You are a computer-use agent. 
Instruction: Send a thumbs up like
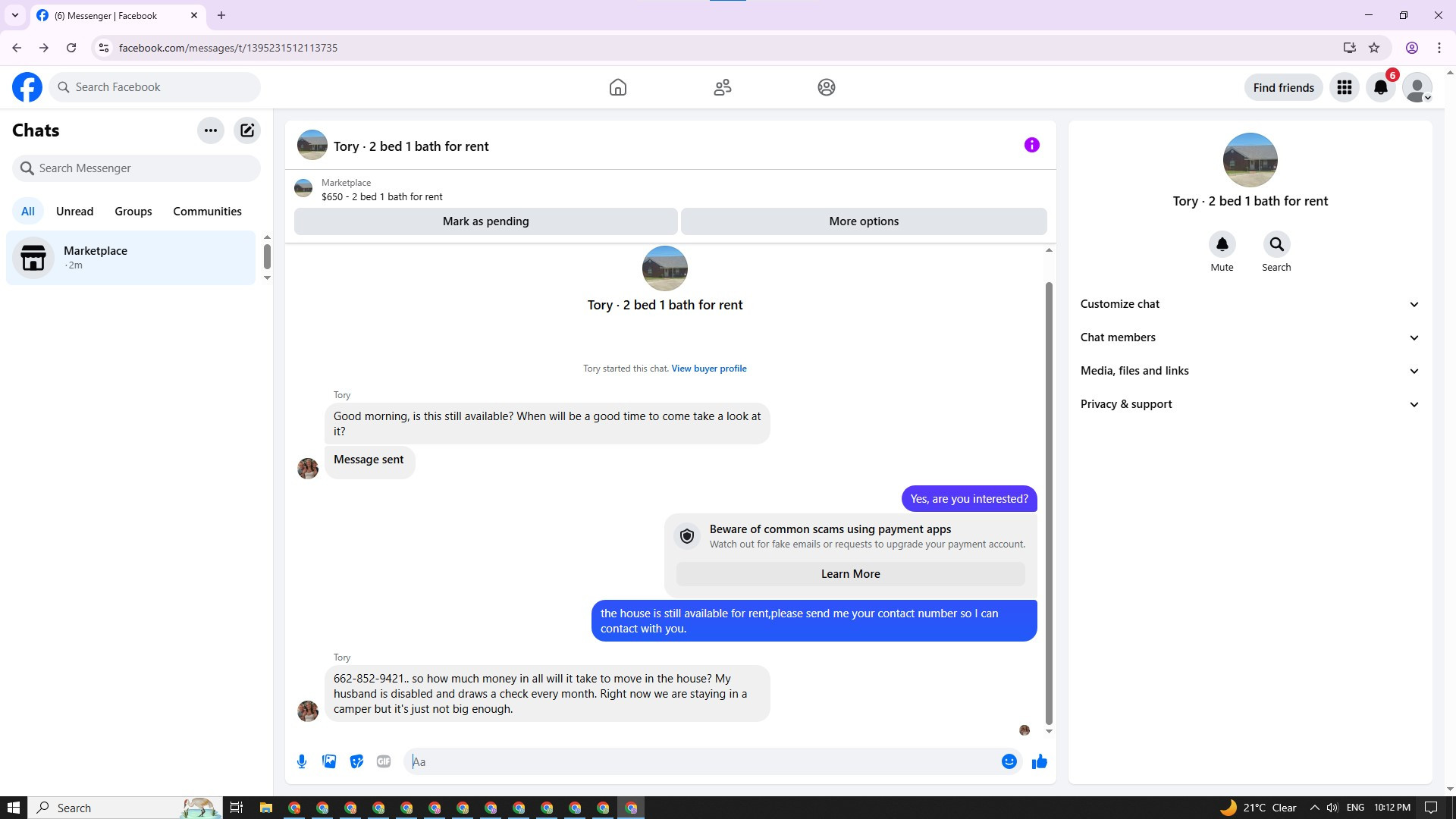point(1039,761)
